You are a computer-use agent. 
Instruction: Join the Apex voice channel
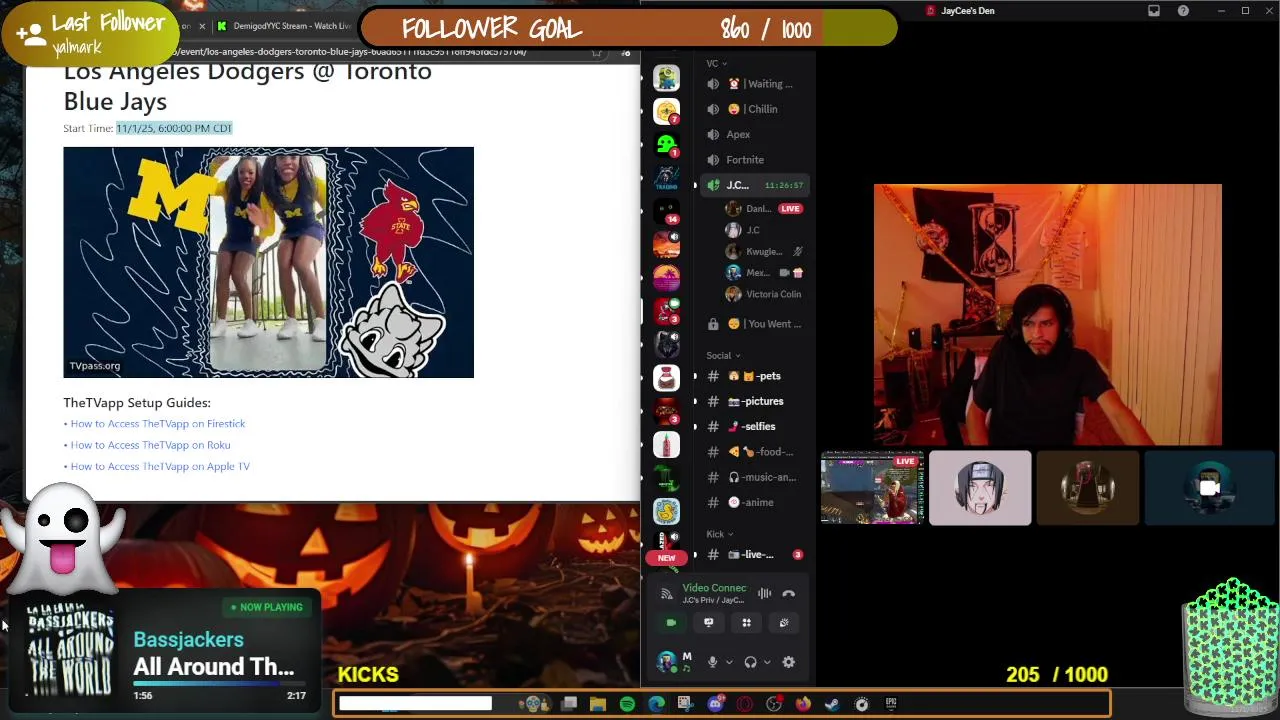click(x=753, y=134)
